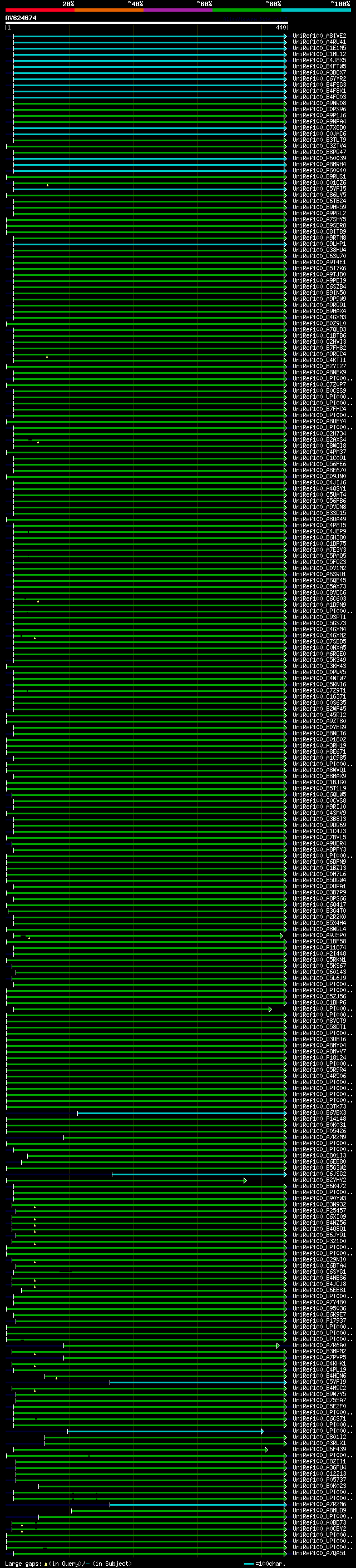356x1568 pixels.
Task: Click the cyan =100char. legend line
Action: point(248,1563)
